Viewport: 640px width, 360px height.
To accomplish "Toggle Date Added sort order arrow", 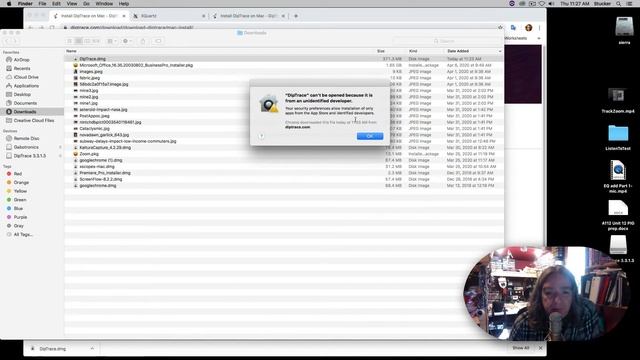I will coord(500,51).
